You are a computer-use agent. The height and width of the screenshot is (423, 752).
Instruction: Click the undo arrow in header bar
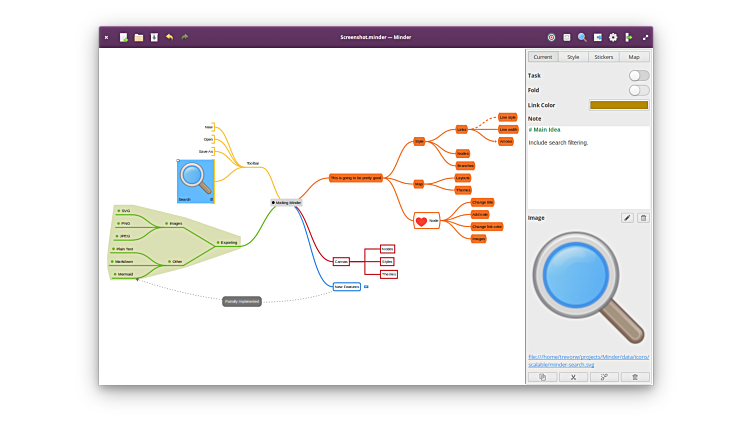pos(169,37)
